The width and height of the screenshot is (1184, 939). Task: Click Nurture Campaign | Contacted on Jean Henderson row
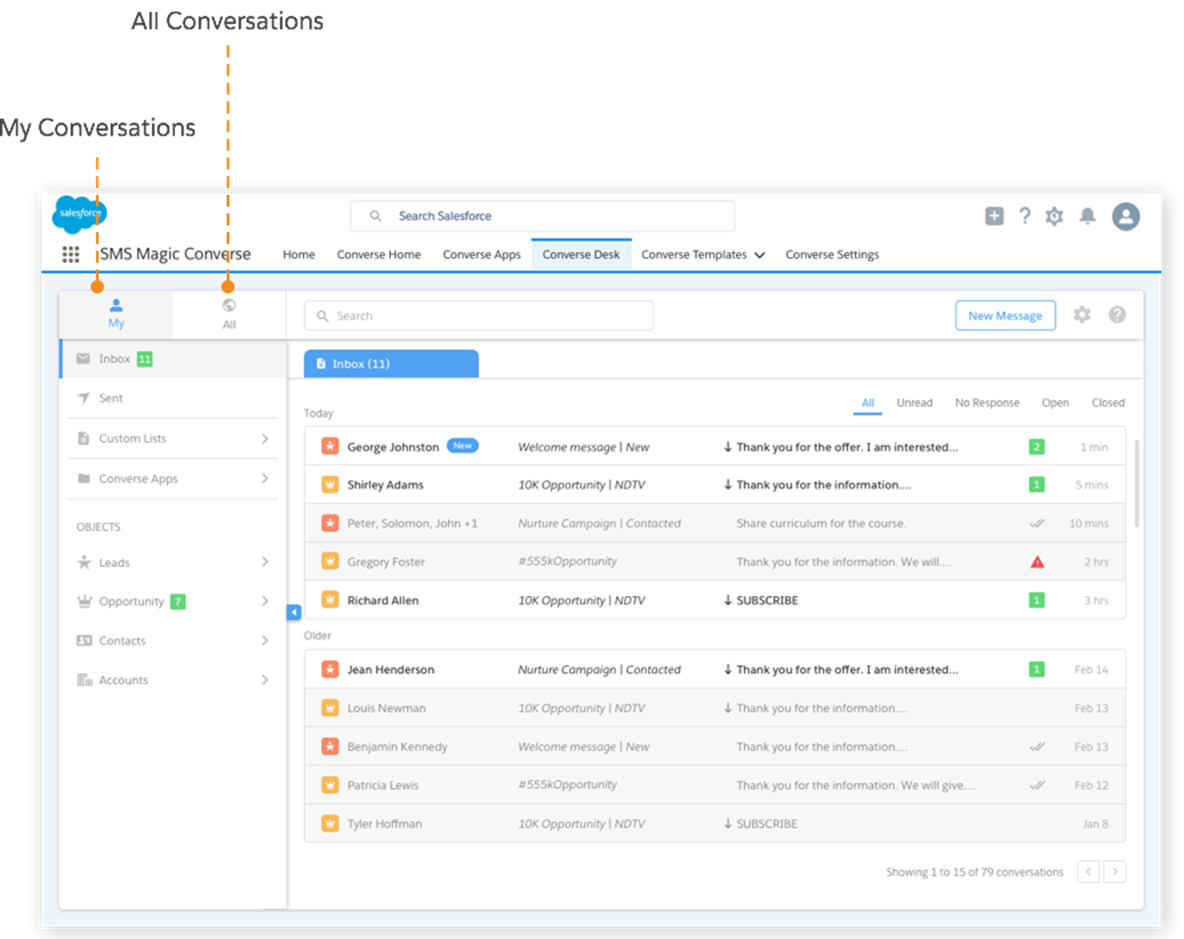[599, 670]
